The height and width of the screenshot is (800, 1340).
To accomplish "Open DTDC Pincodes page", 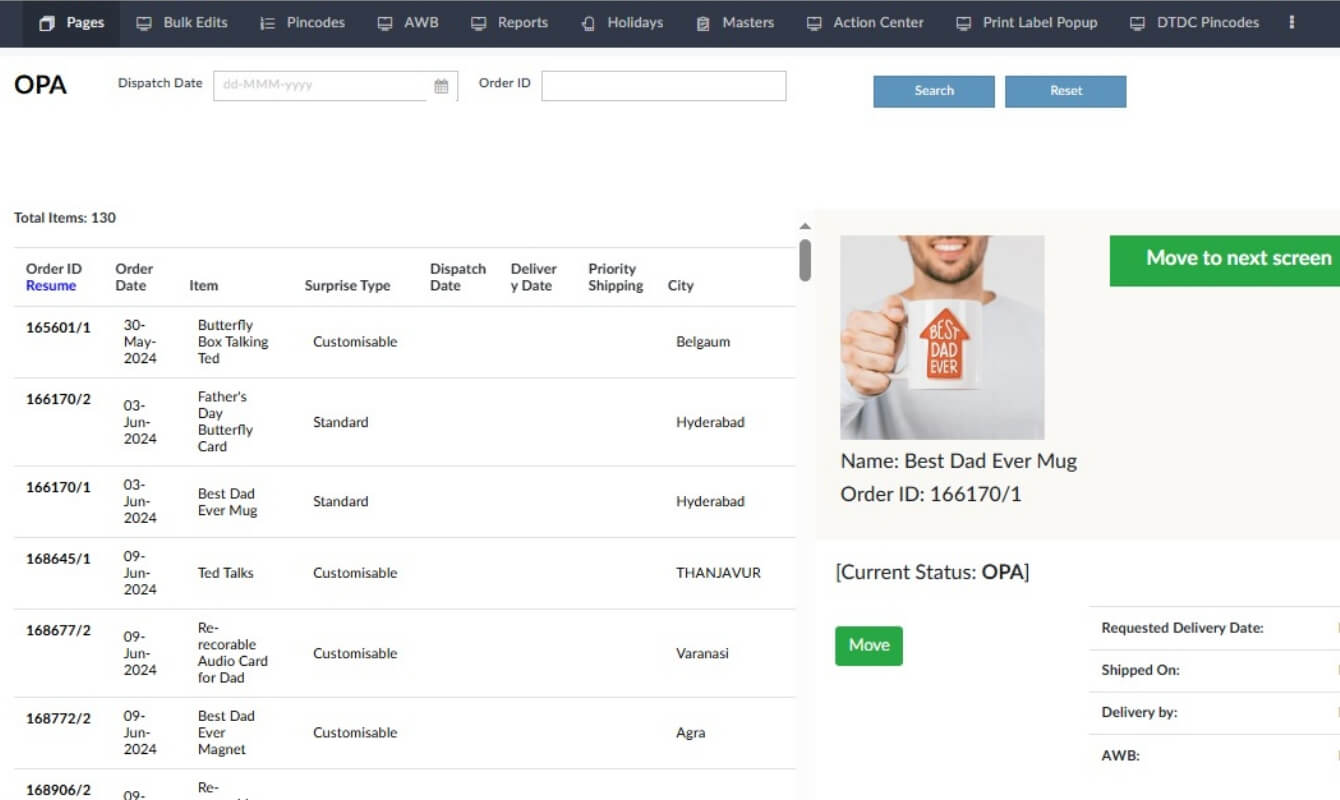I will [1194, 22].
